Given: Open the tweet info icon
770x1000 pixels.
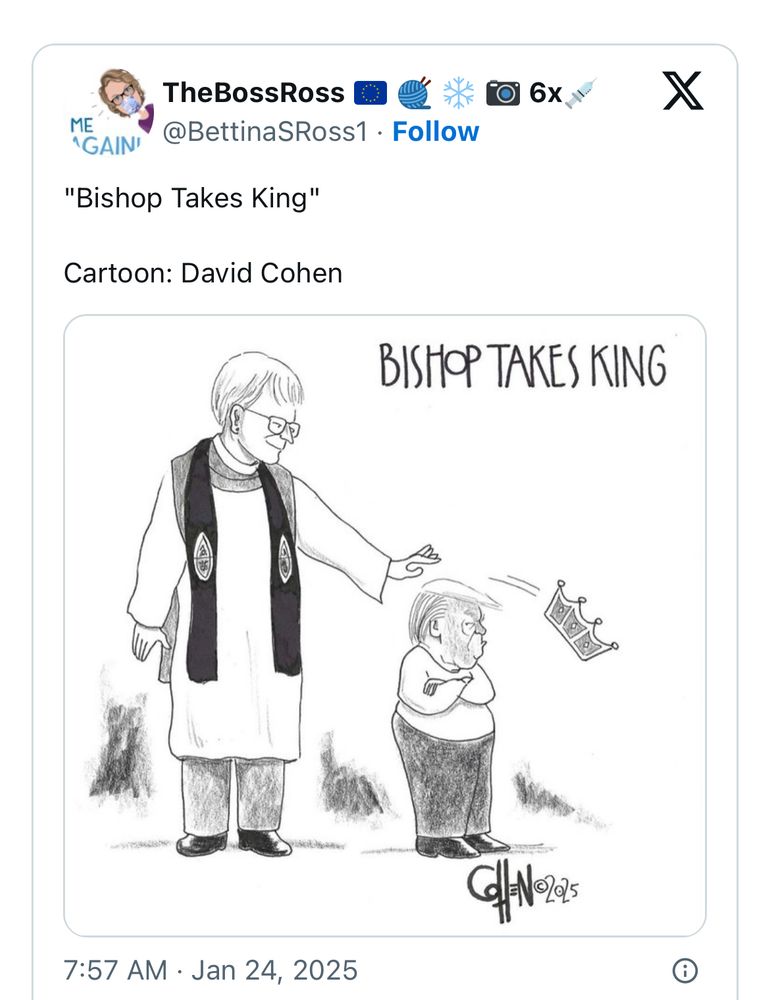Looking at the screenshot, I should 685,971.
